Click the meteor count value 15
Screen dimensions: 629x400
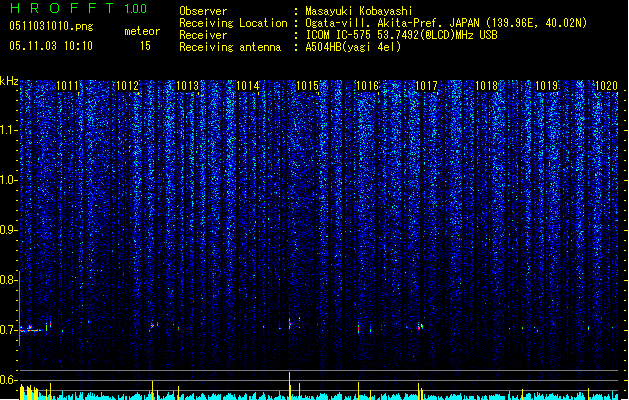tap(145, 46)
